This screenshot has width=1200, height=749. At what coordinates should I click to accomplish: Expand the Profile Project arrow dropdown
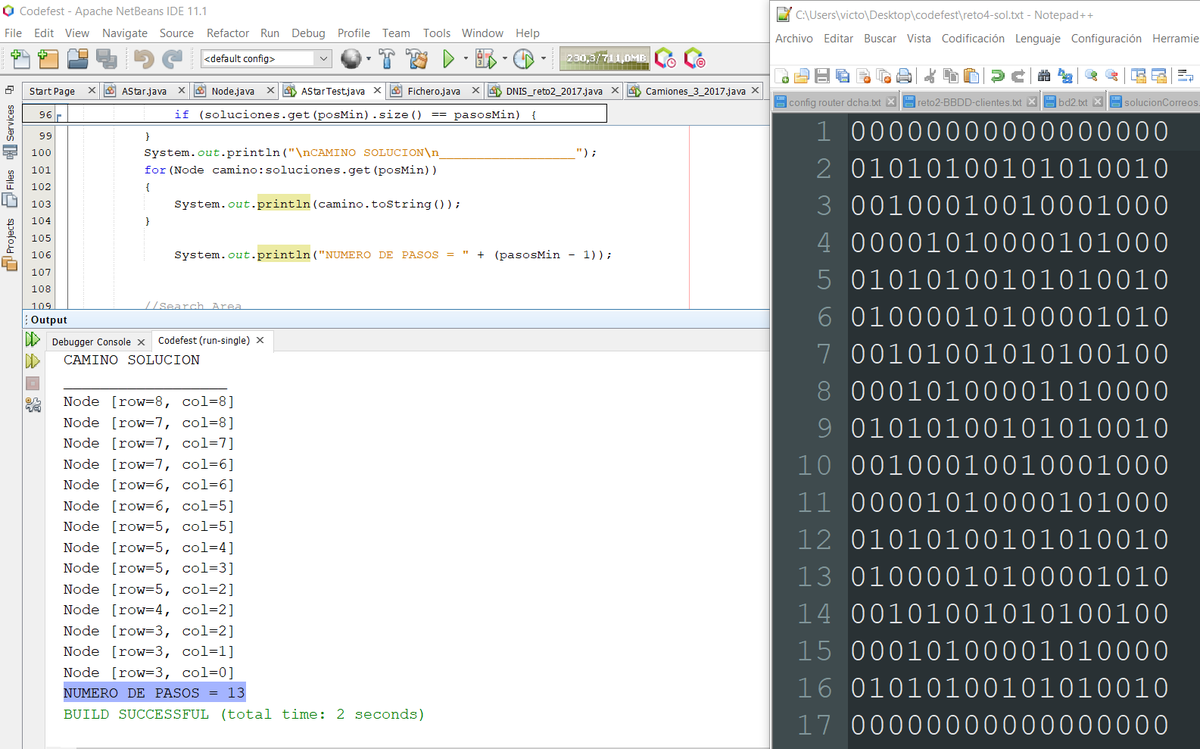[544, 59]
